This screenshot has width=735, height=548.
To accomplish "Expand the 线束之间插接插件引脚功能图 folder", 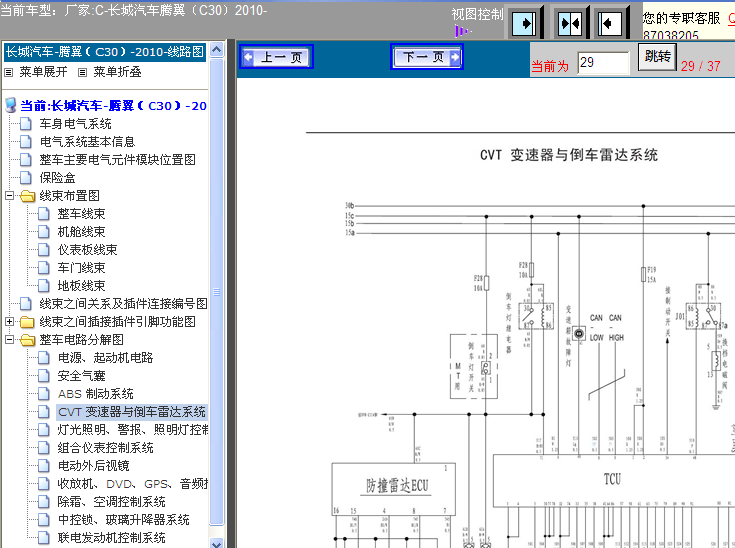I will tap(9, 322).
